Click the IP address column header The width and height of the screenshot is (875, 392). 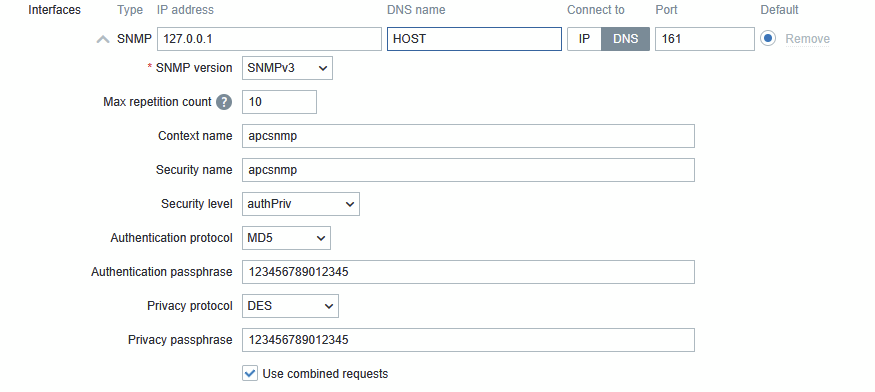pyautogui.click(x=185, y=10)
